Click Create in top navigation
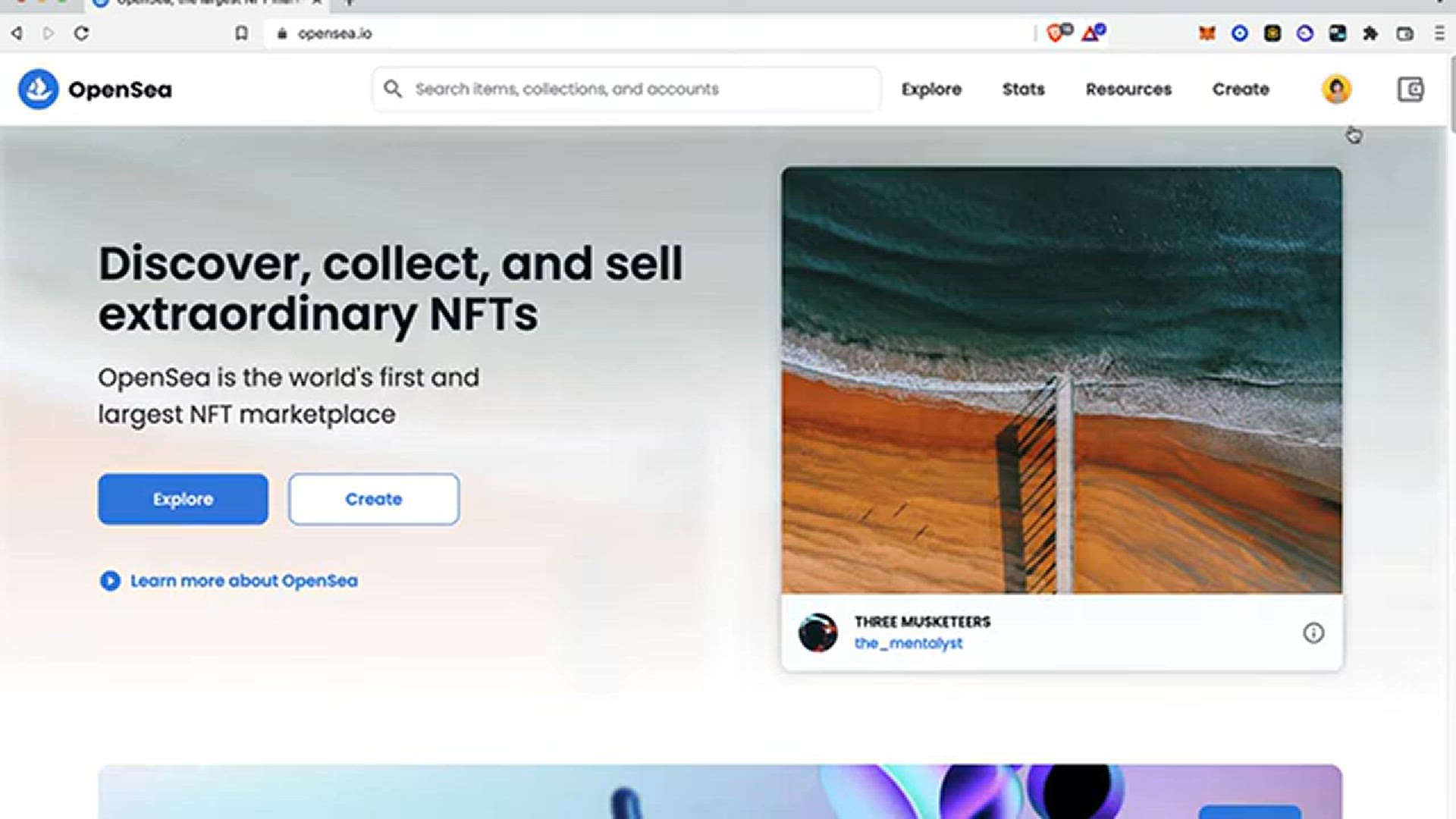This screenshot has width=1456, height=819. pyautogui.click(x=1241, y=89)
